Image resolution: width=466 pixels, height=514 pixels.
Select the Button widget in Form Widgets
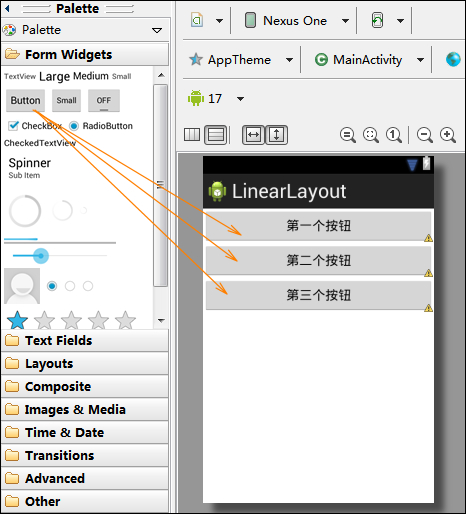pyautogui.click(x=25, y=100)
